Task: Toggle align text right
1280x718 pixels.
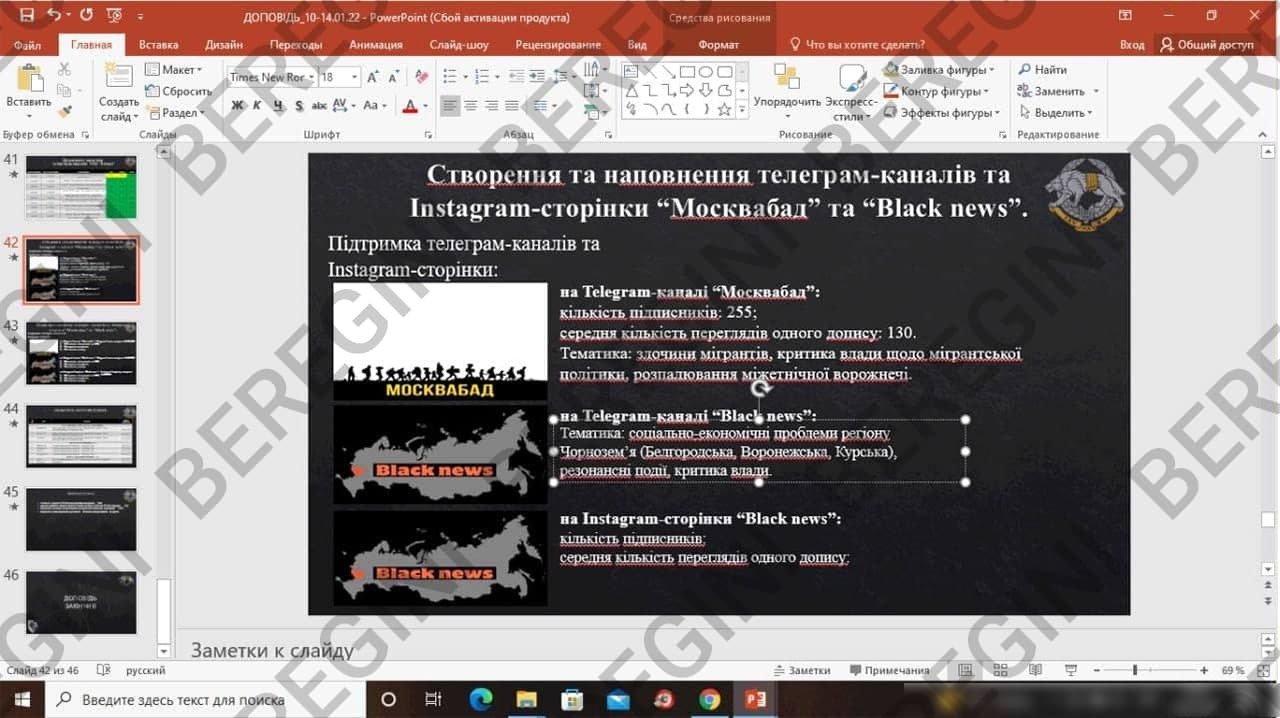Action: tap(491, 105)
